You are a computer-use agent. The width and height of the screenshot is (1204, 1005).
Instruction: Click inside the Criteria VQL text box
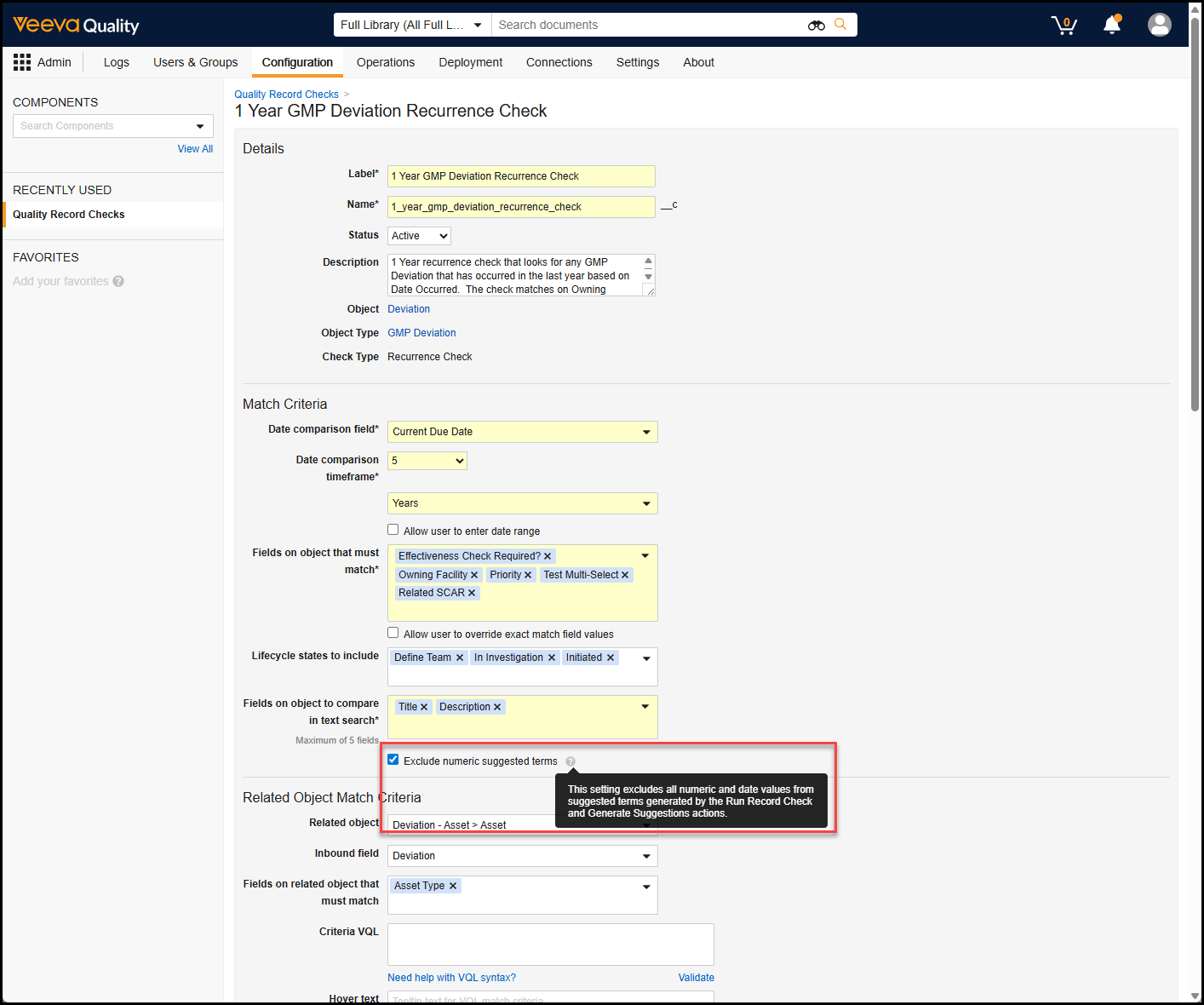[x=550, y=945]
